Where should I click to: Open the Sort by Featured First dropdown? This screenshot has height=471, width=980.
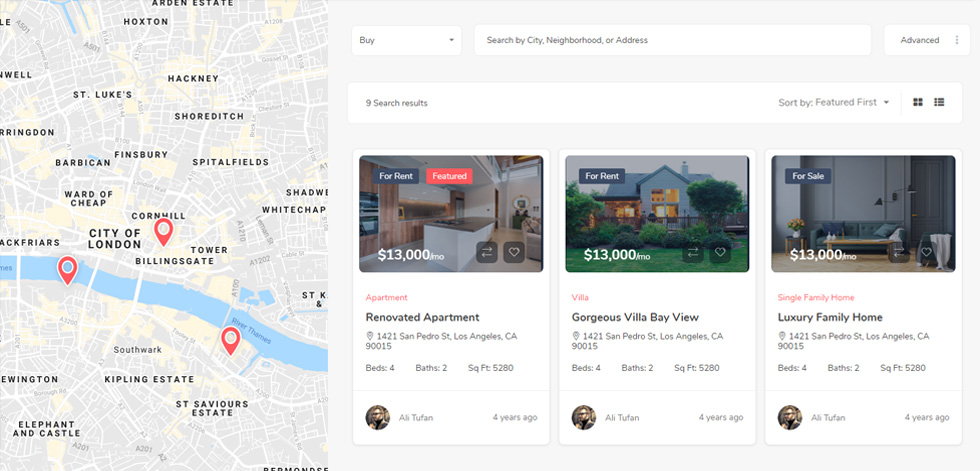point(833,102)
